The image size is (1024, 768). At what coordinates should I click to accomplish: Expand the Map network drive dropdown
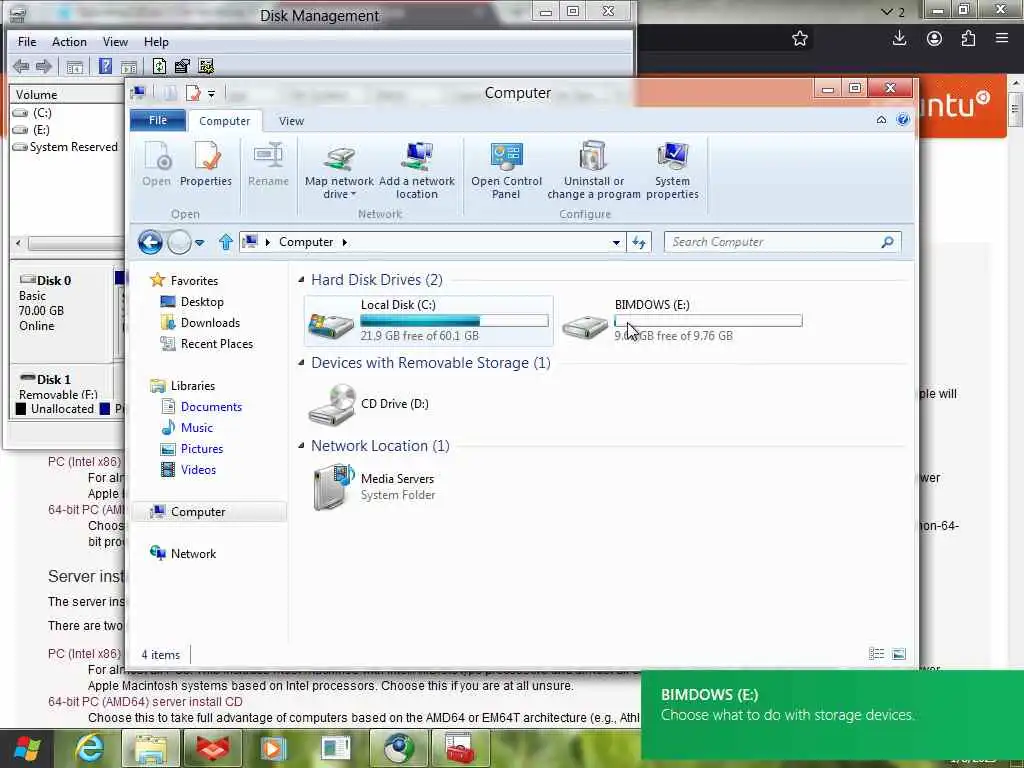click(353, 195)
